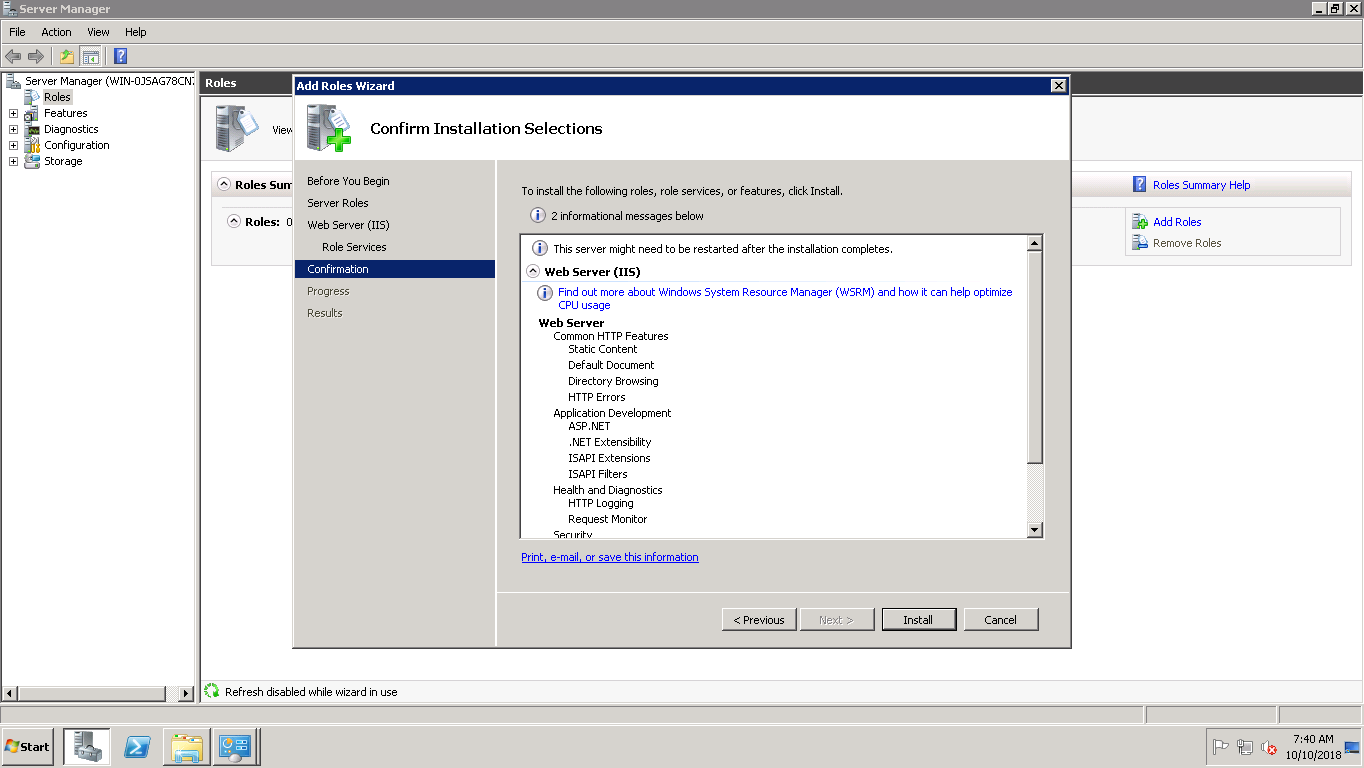Screen dimensions: 1364x768
Task: Expand the Storage tree node
Action: point(13,161)
